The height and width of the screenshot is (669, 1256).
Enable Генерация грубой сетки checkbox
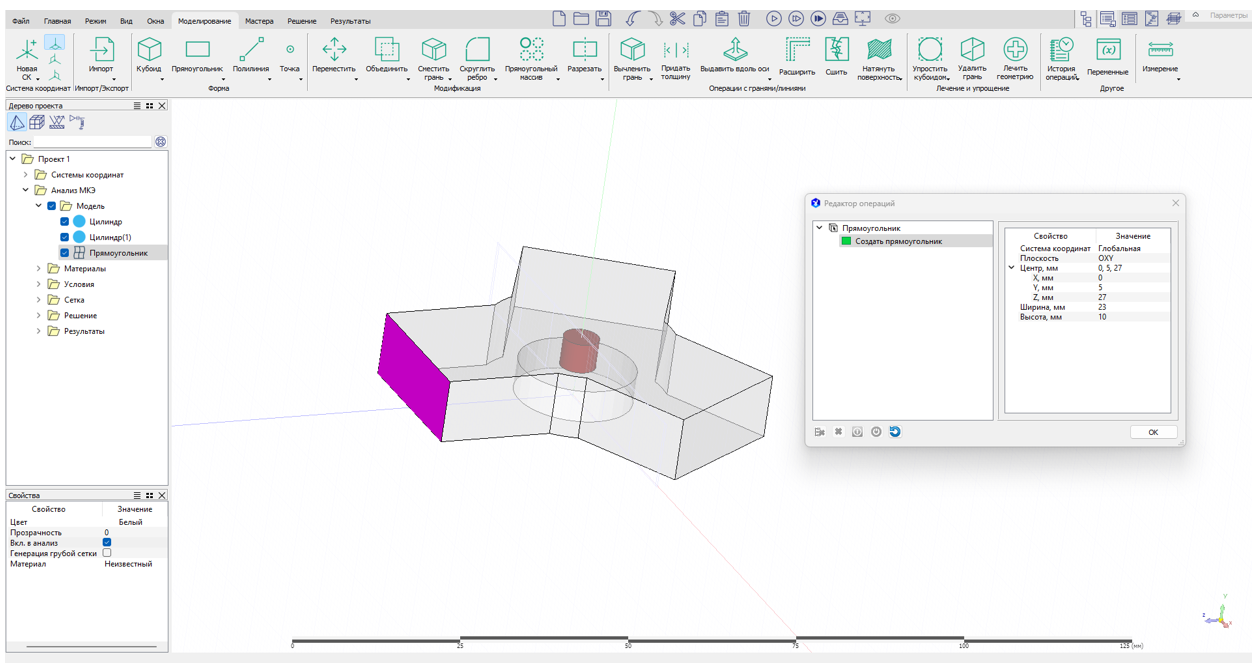pyautogui.click(x=107, y=553)
